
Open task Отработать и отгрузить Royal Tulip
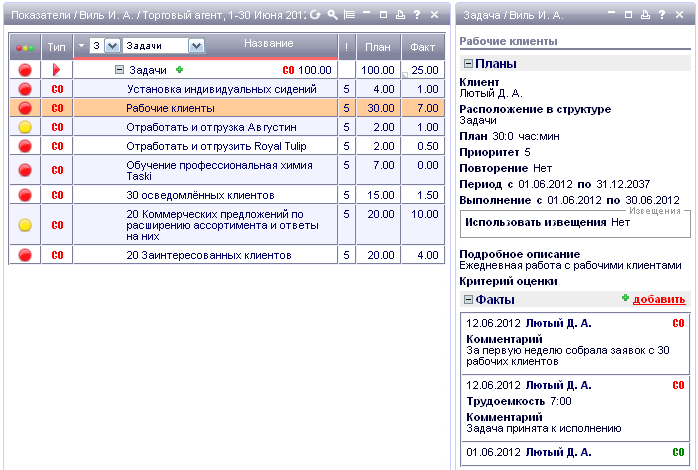pos(216,146)
